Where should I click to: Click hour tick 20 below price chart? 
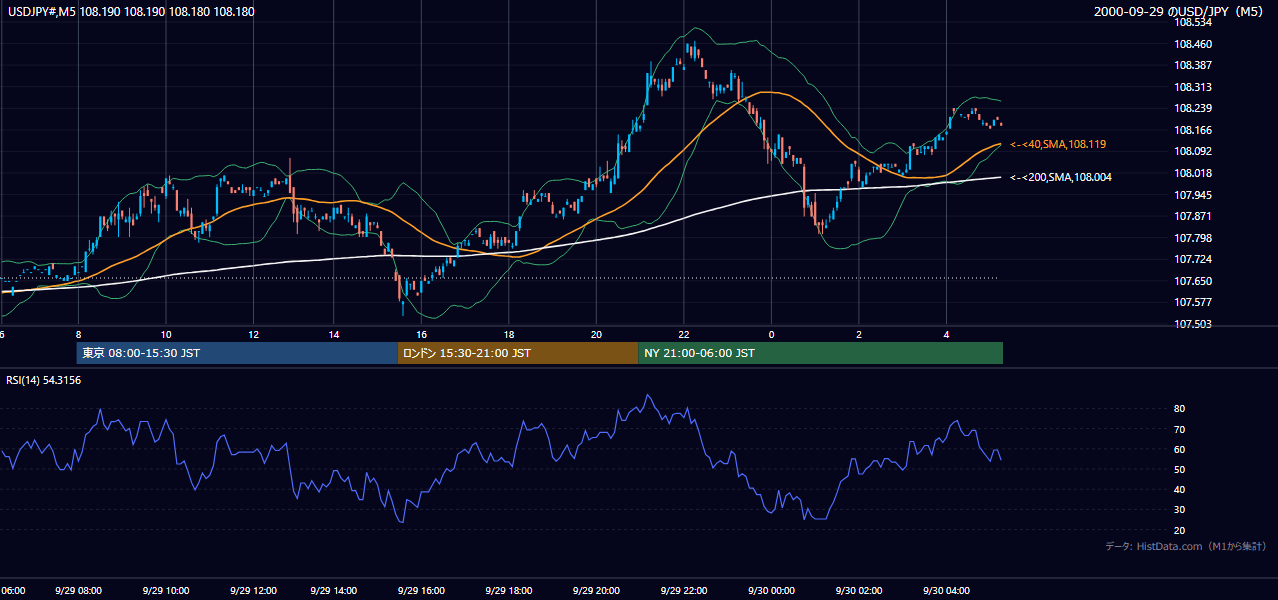point(596,335)
